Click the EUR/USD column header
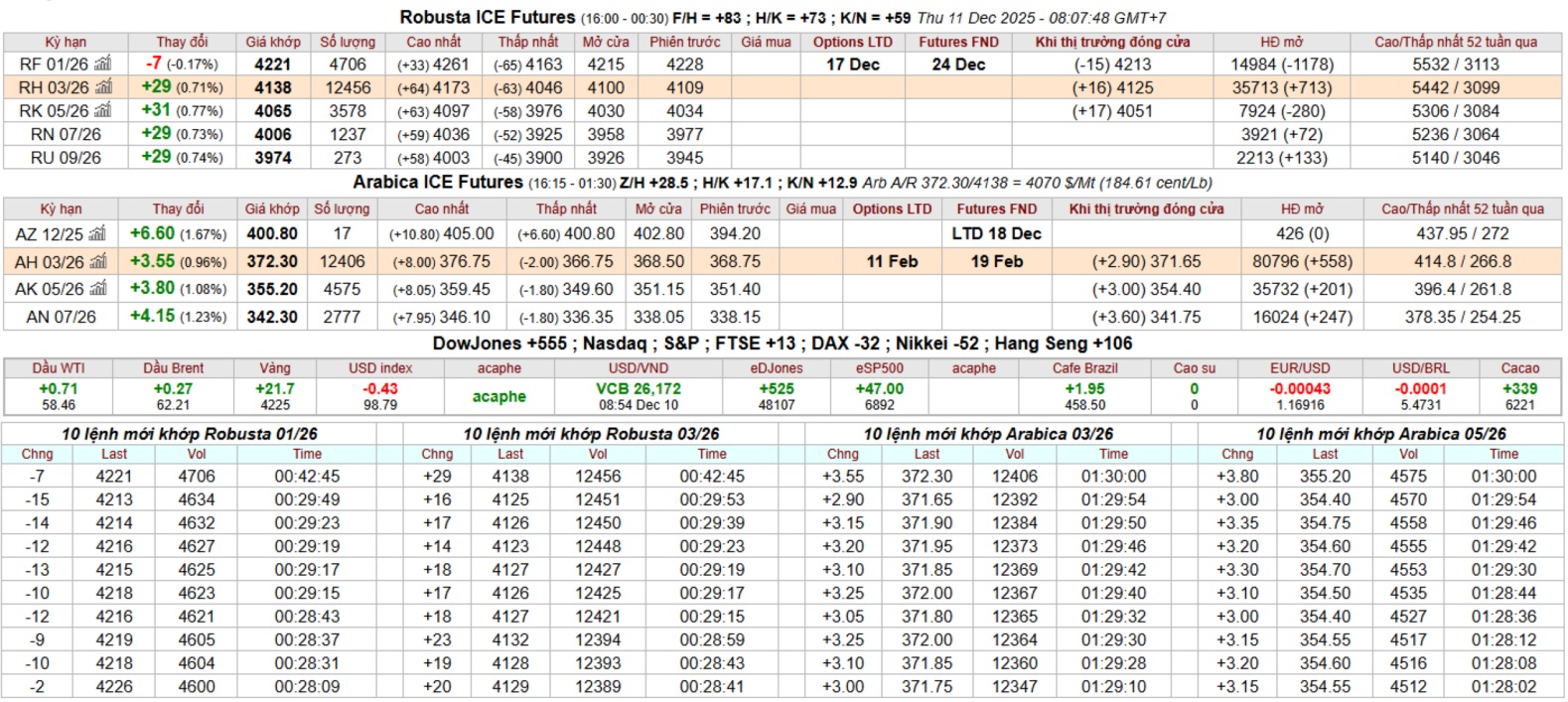The width and height of the screenshot is (1568, 702). click(x=1300, y=368)
